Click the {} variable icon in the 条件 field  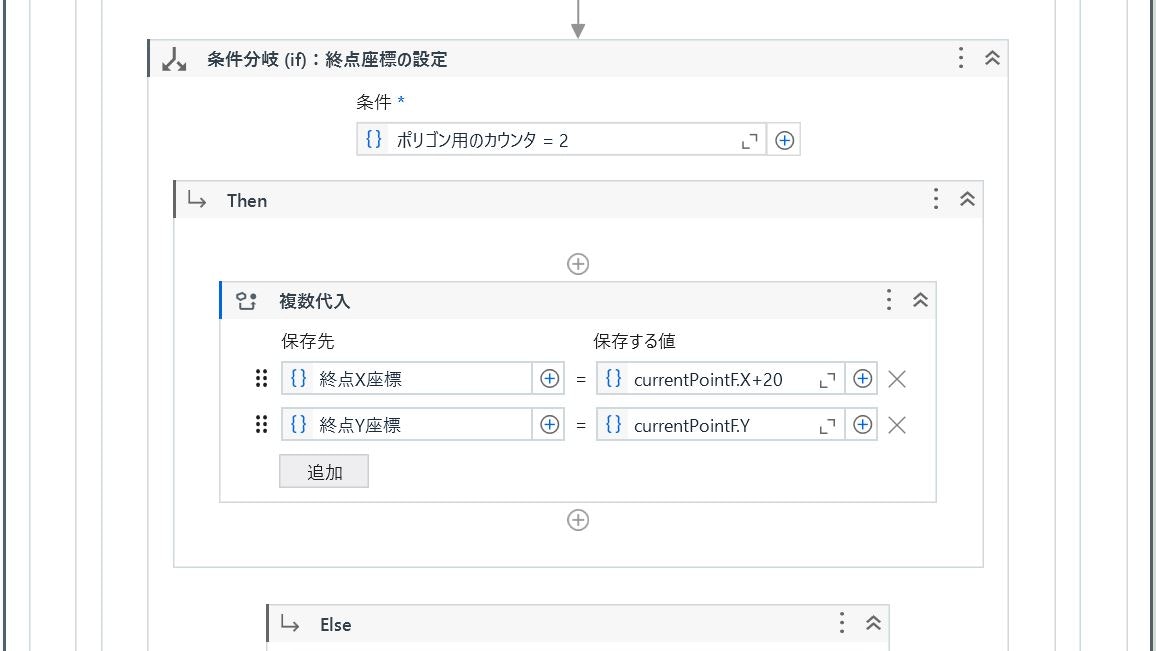tap(374, 139)
